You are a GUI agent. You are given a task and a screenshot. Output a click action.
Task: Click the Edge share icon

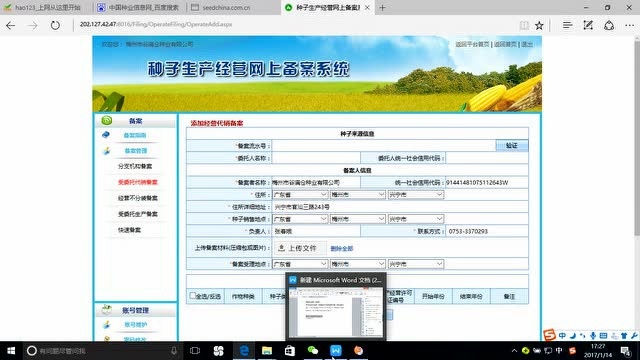pyautogui.click(x=609, y=25)
